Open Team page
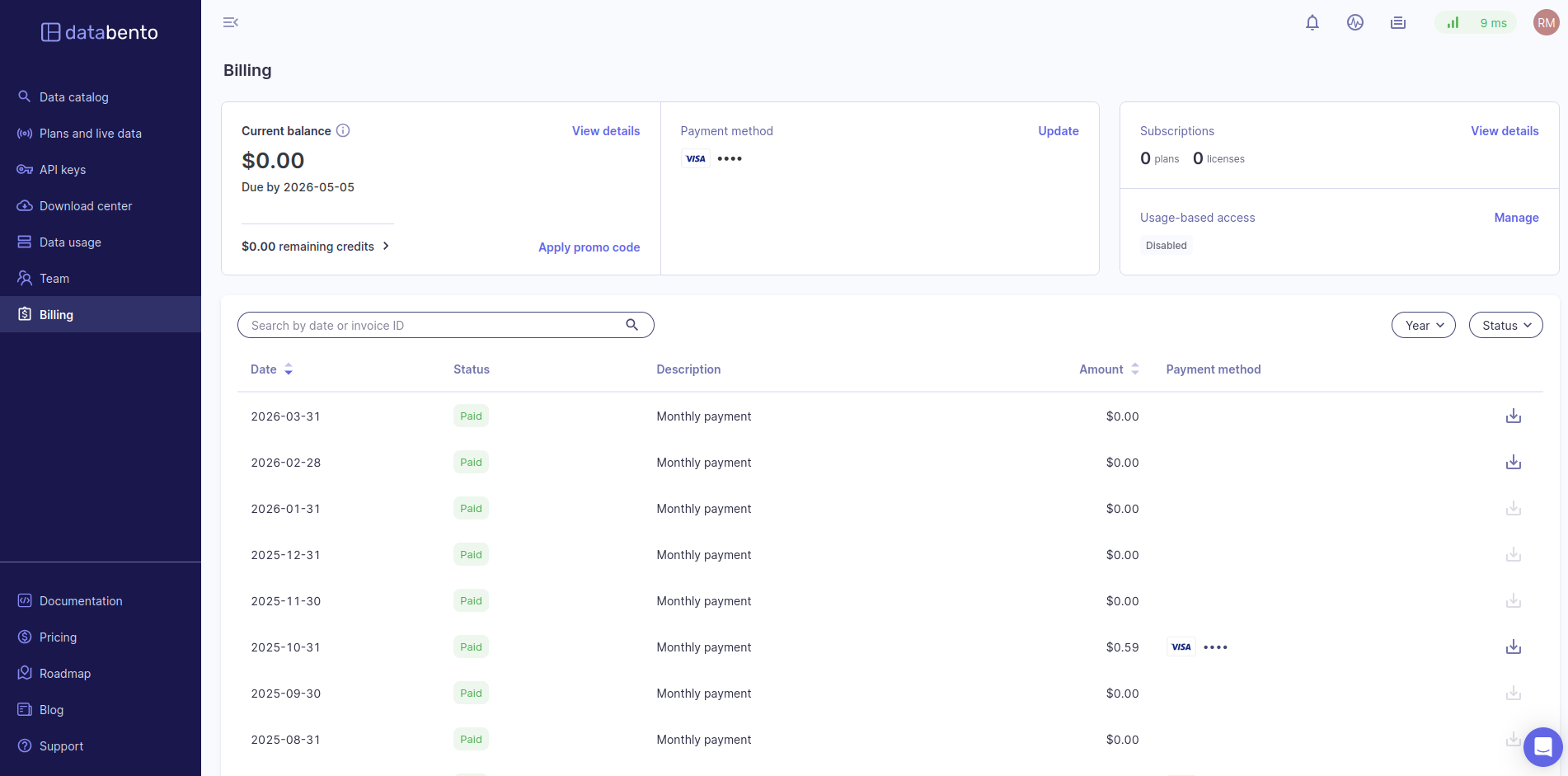 (101, 279)
